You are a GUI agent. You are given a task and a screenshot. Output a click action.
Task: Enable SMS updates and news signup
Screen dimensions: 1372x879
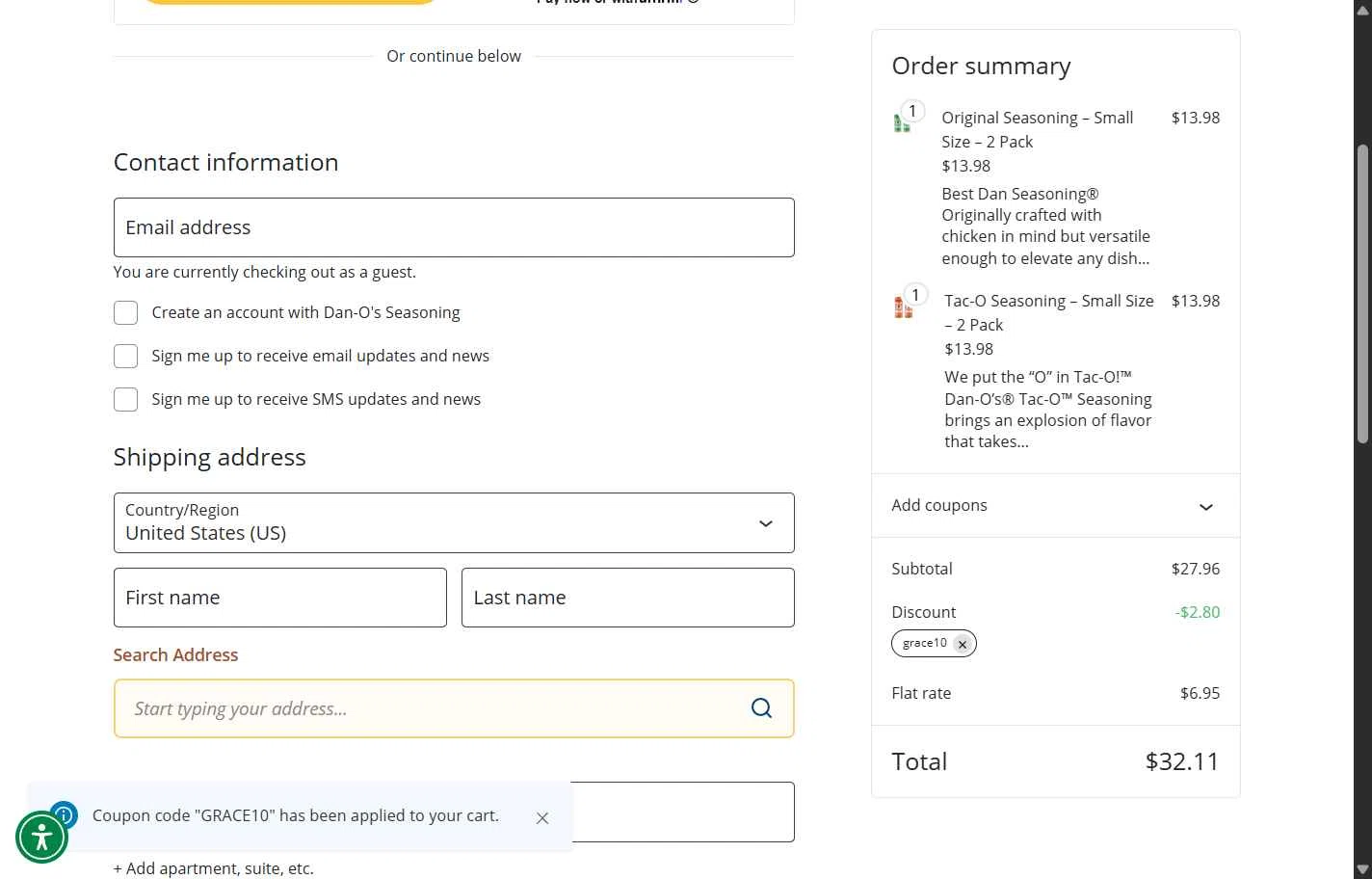click(125, 399)
